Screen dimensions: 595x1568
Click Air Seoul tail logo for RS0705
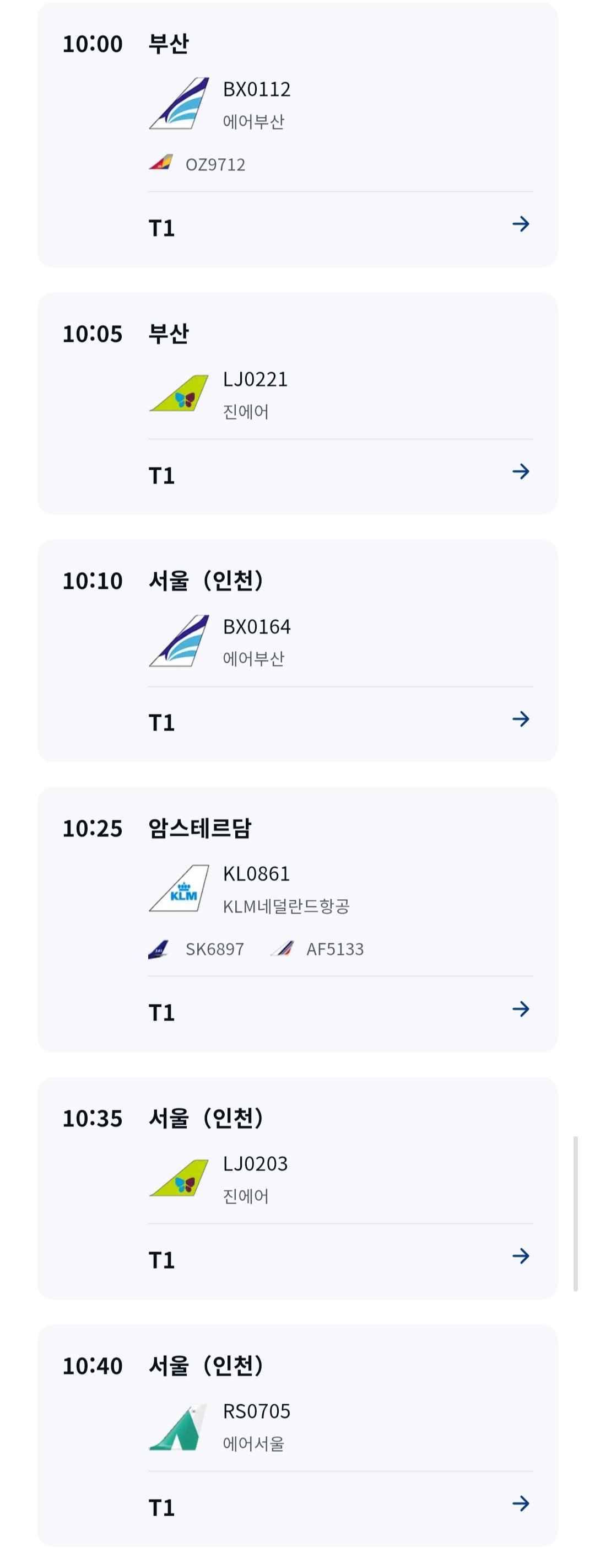click(179, 1427)
